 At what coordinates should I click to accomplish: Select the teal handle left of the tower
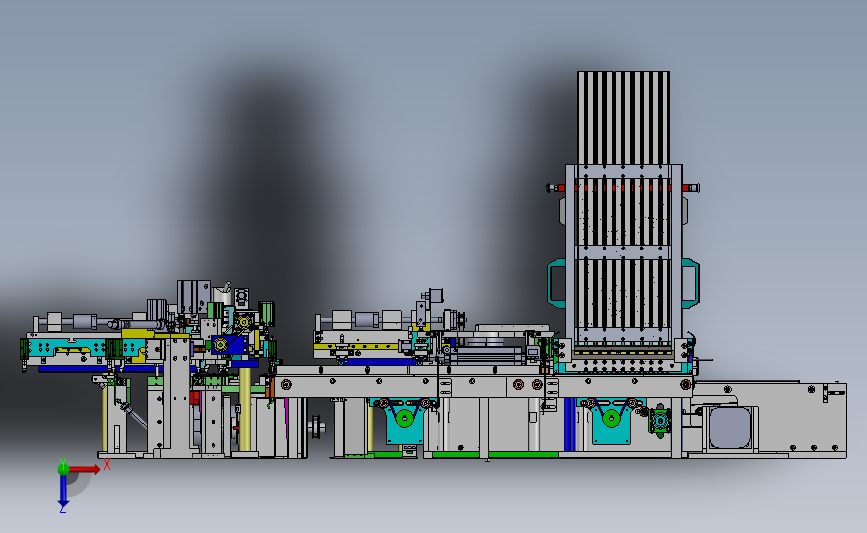556,283
